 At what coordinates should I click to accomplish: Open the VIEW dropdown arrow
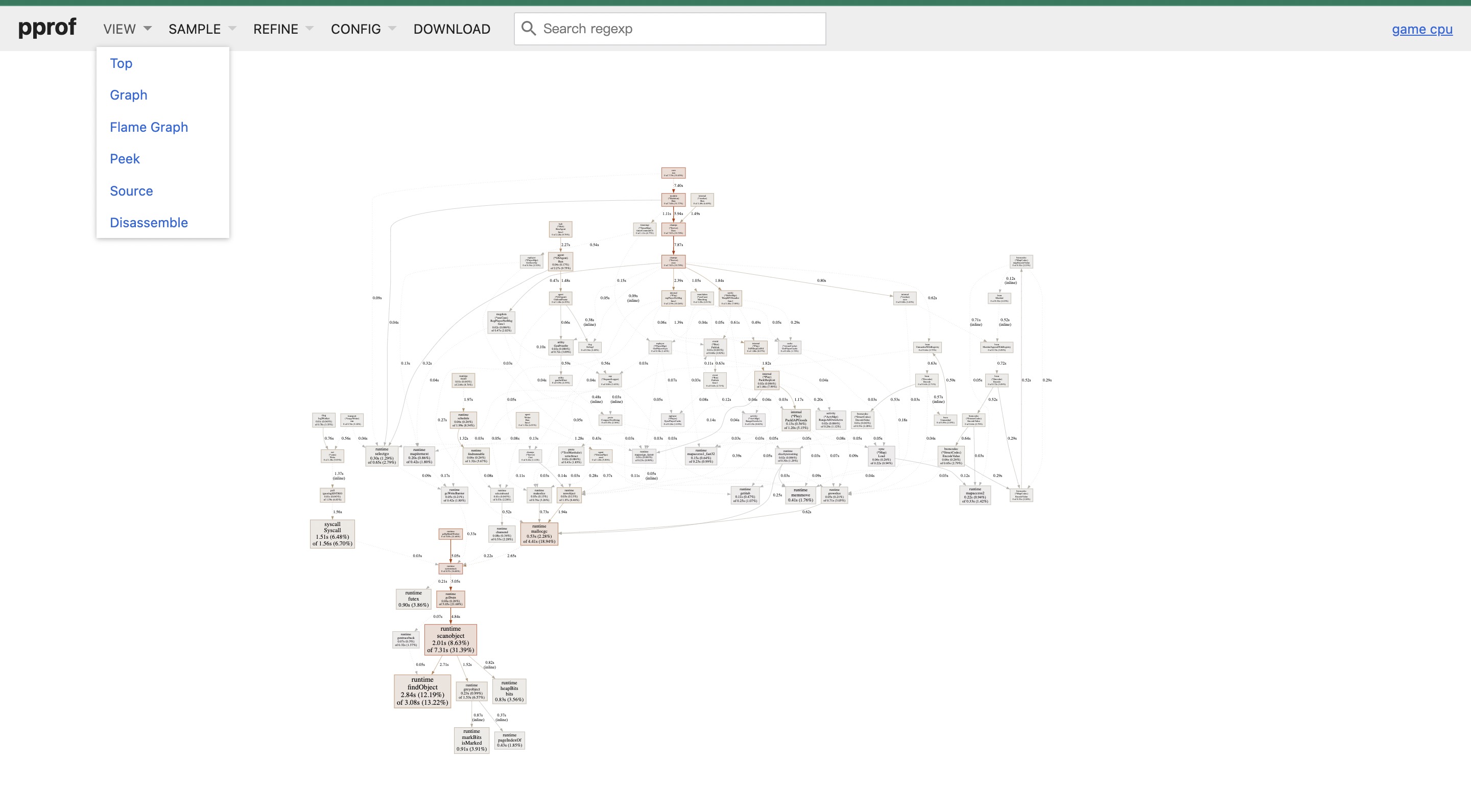pyautogui.click(x=147, y=28)
